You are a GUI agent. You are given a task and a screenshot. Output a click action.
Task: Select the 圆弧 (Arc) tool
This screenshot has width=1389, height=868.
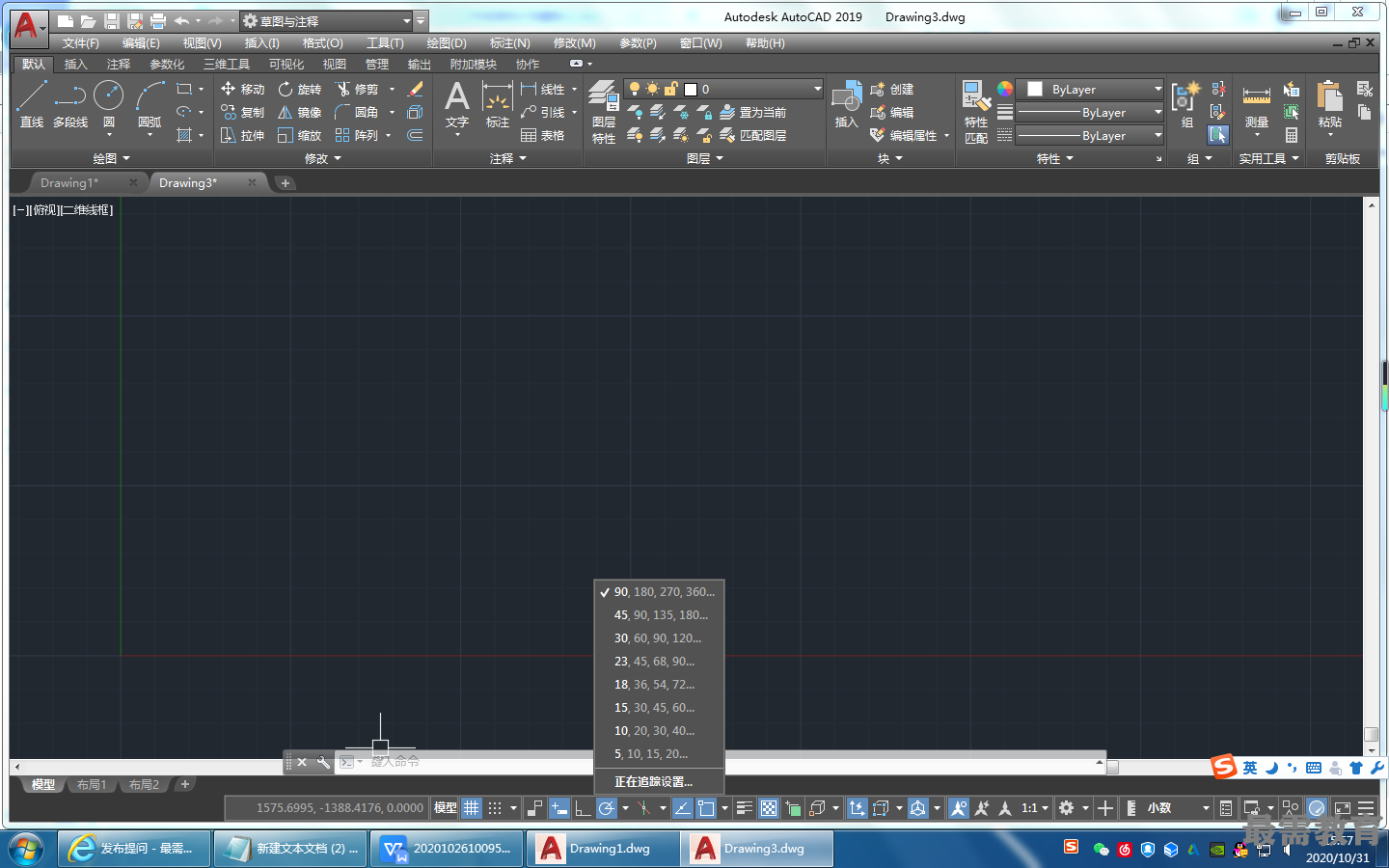[x=150, y=104]
